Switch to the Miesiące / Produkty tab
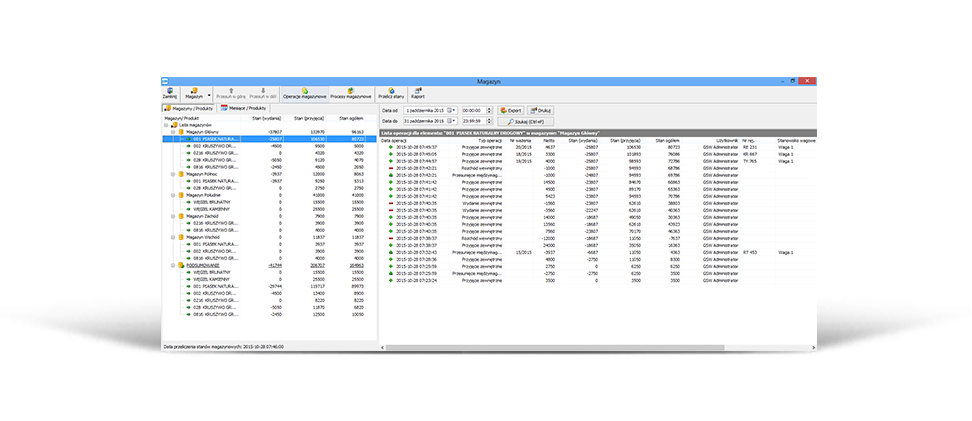This screenshot has width=972, height=421. (243, 107)
